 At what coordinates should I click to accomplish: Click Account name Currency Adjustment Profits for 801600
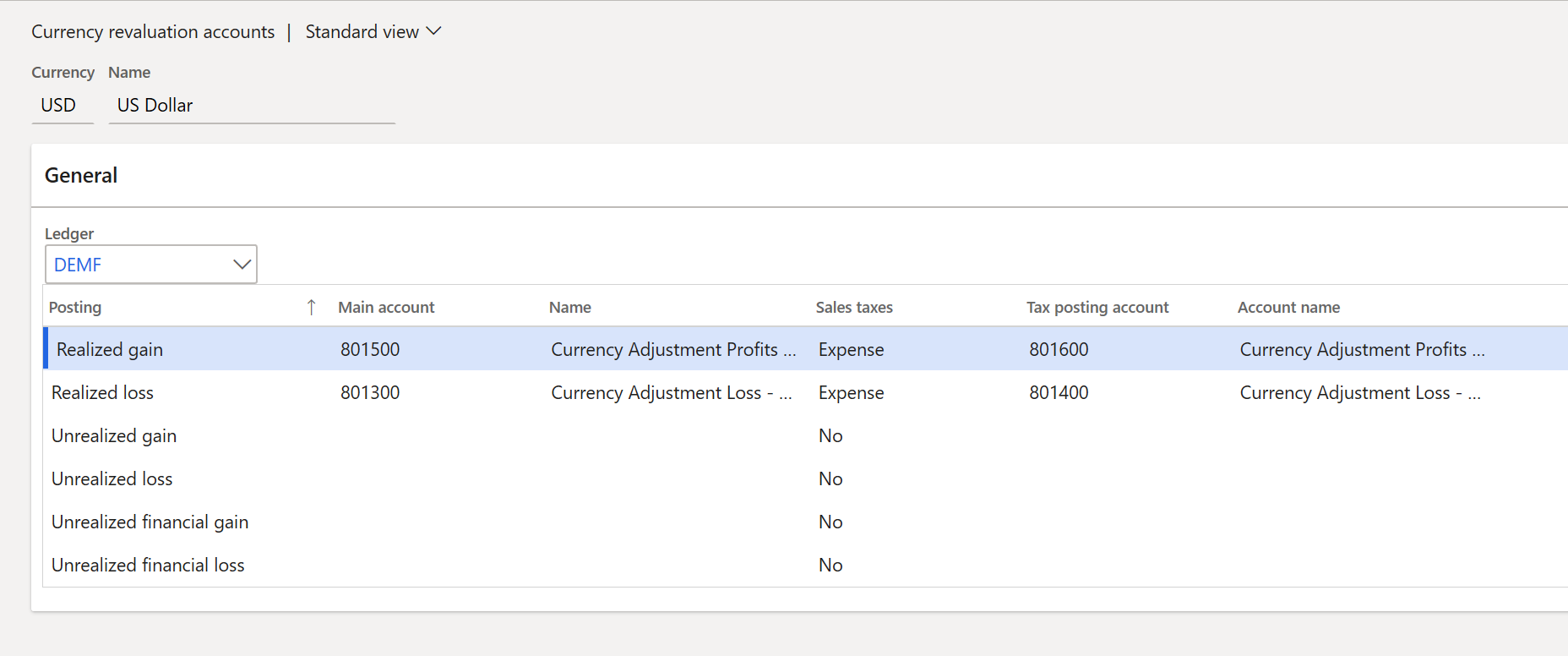[x=1362, y=350]
